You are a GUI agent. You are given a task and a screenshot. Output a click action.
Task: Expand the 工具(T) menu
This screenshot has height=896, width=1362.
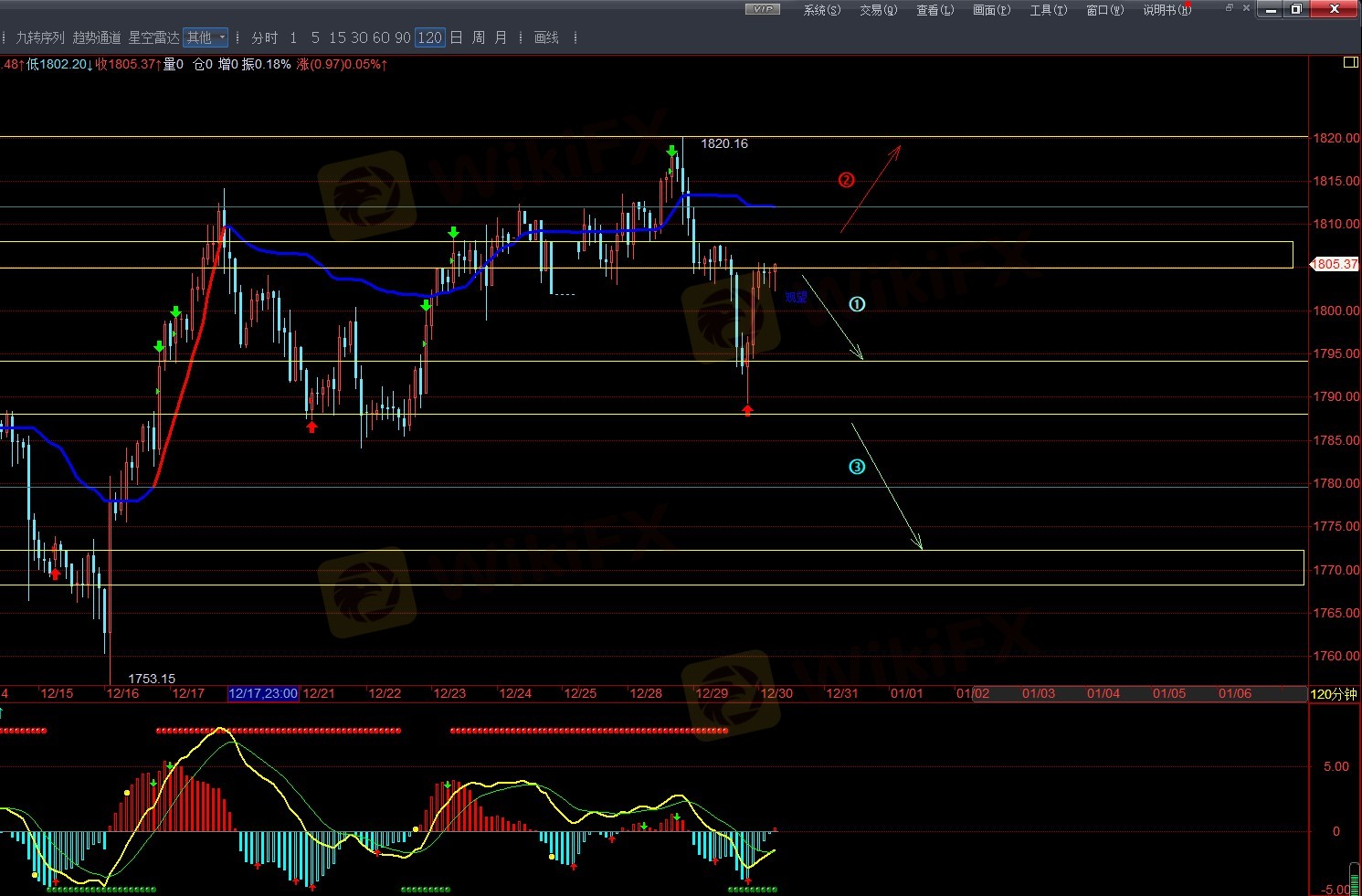coord(1048,10)
